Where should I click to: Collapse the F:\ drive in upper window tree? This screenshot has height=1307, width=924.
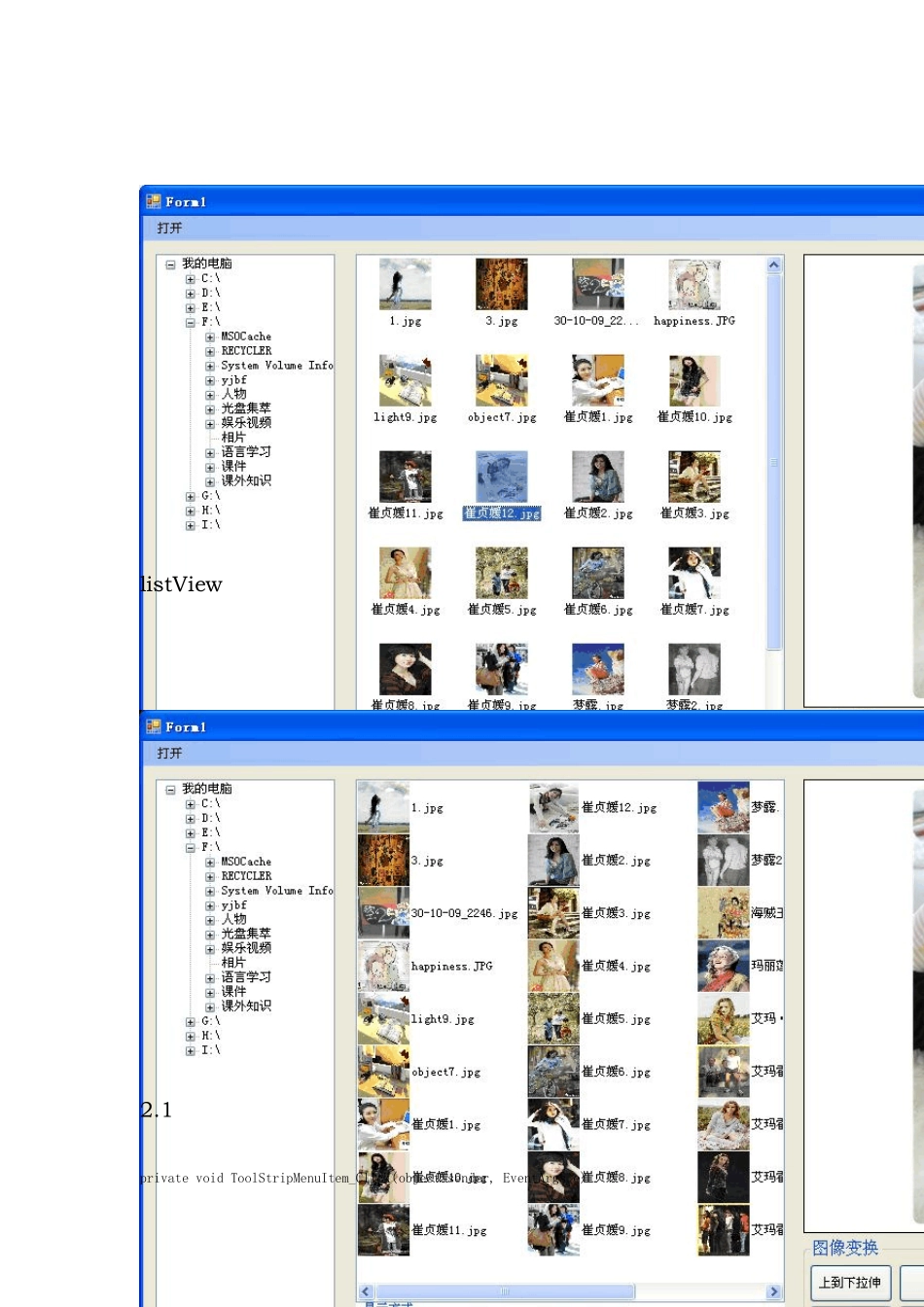(191, 322)
